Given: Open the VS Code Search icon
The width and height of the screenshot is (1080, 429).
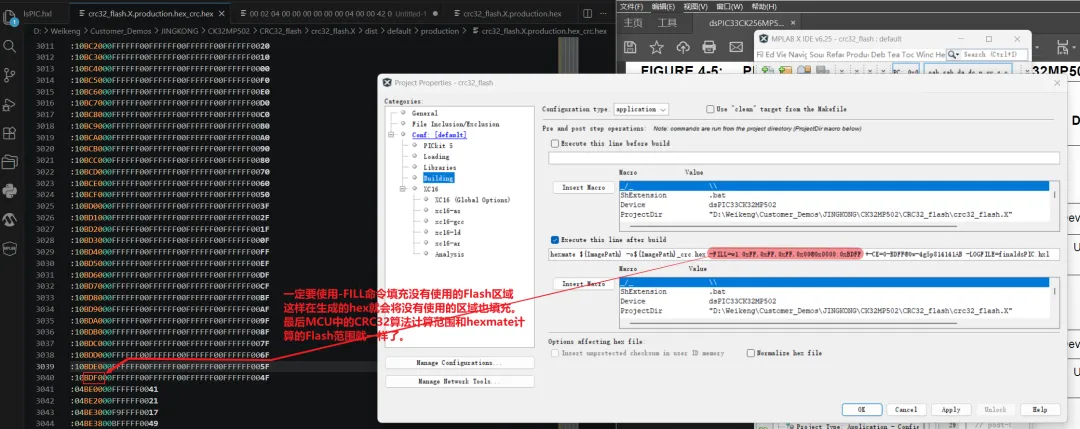Looking at the screenshot, I should 10,46.
